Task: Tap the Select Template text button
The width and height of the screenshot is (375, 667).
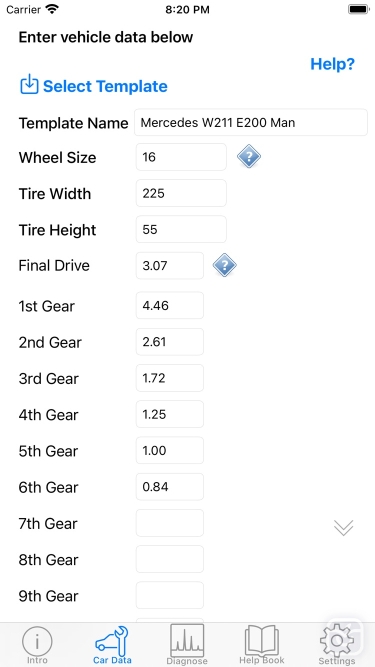Action: [105, 86]
